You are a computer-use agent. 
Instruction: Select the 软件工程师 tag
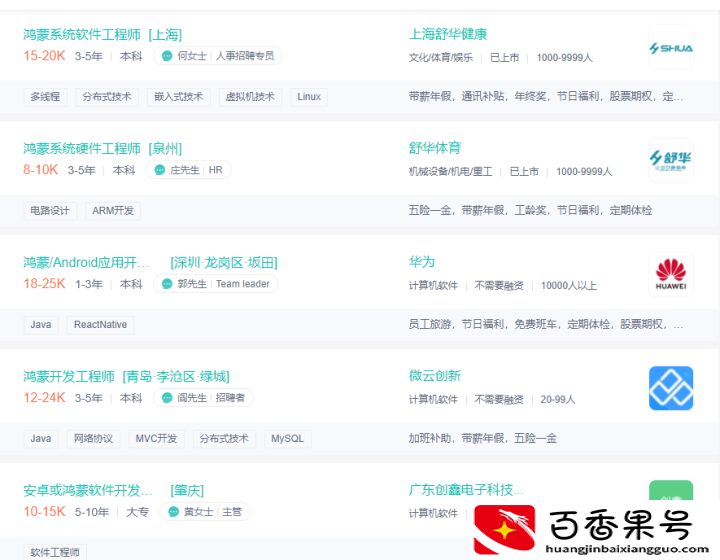pos(55,552)
